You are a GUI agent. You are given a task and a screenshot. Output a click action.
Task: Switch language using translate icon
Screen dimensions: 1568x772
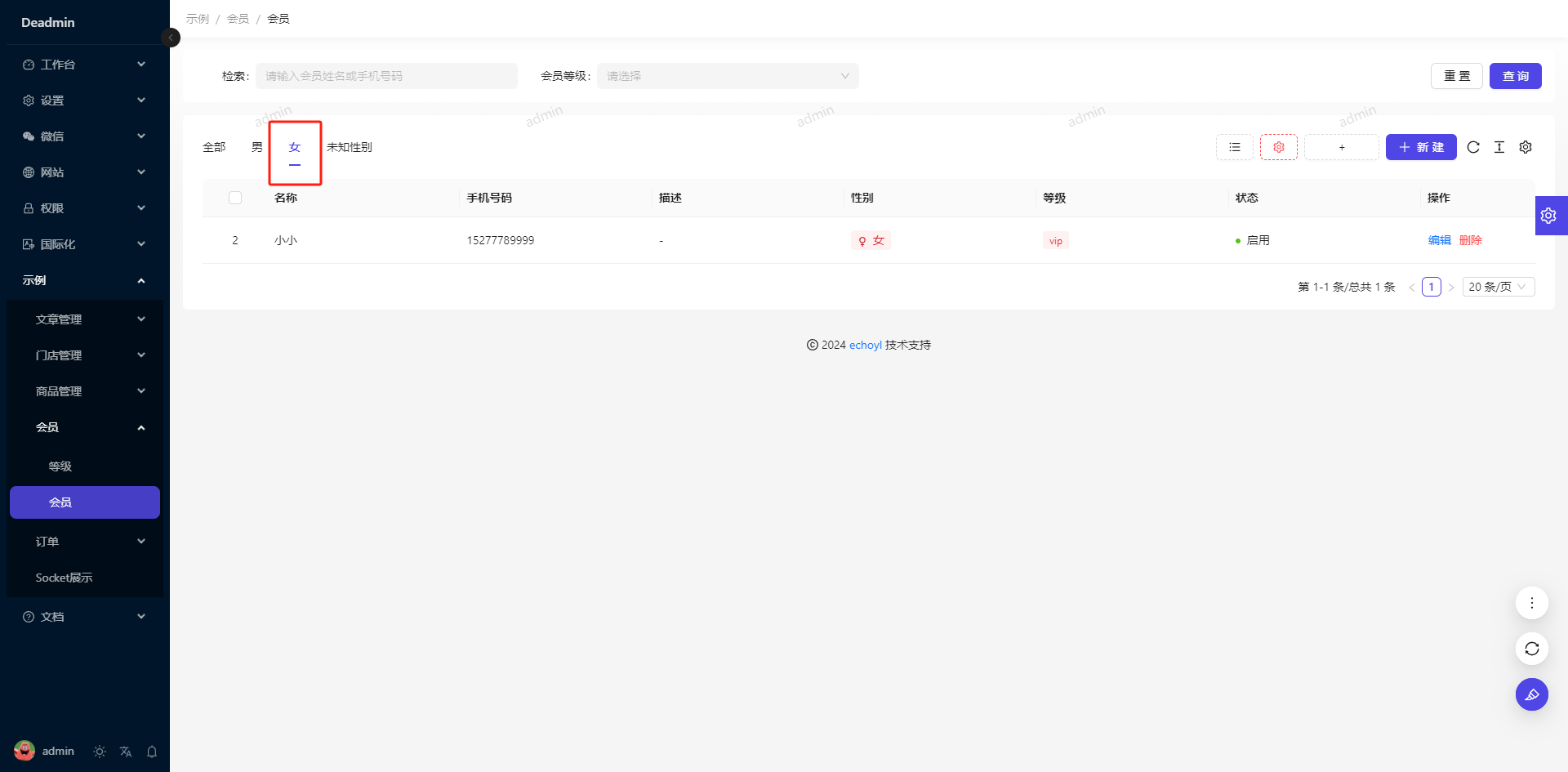coord(126,752)
